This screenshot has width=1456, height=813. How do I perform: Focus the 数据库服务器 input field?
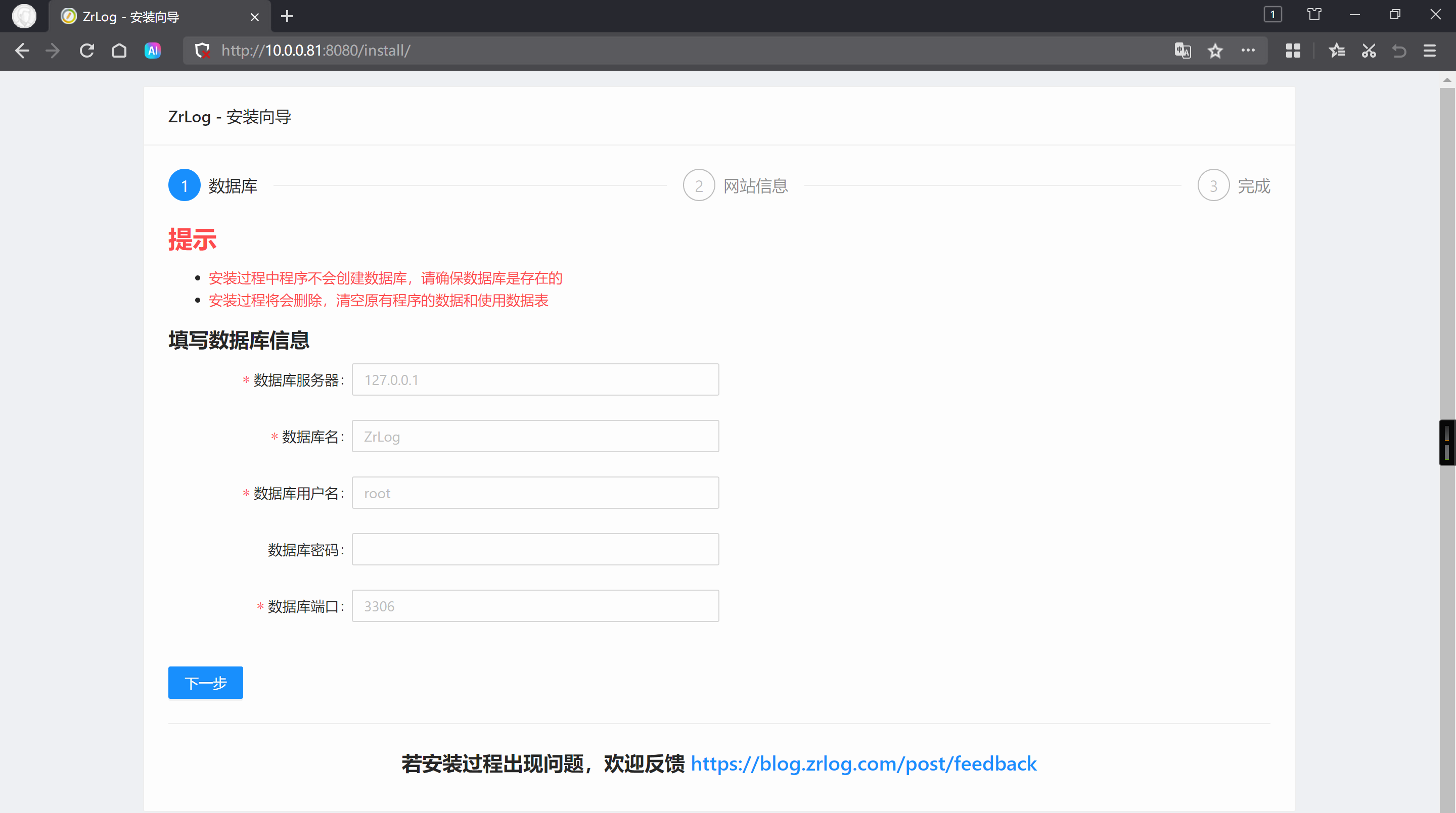[535, 379]
